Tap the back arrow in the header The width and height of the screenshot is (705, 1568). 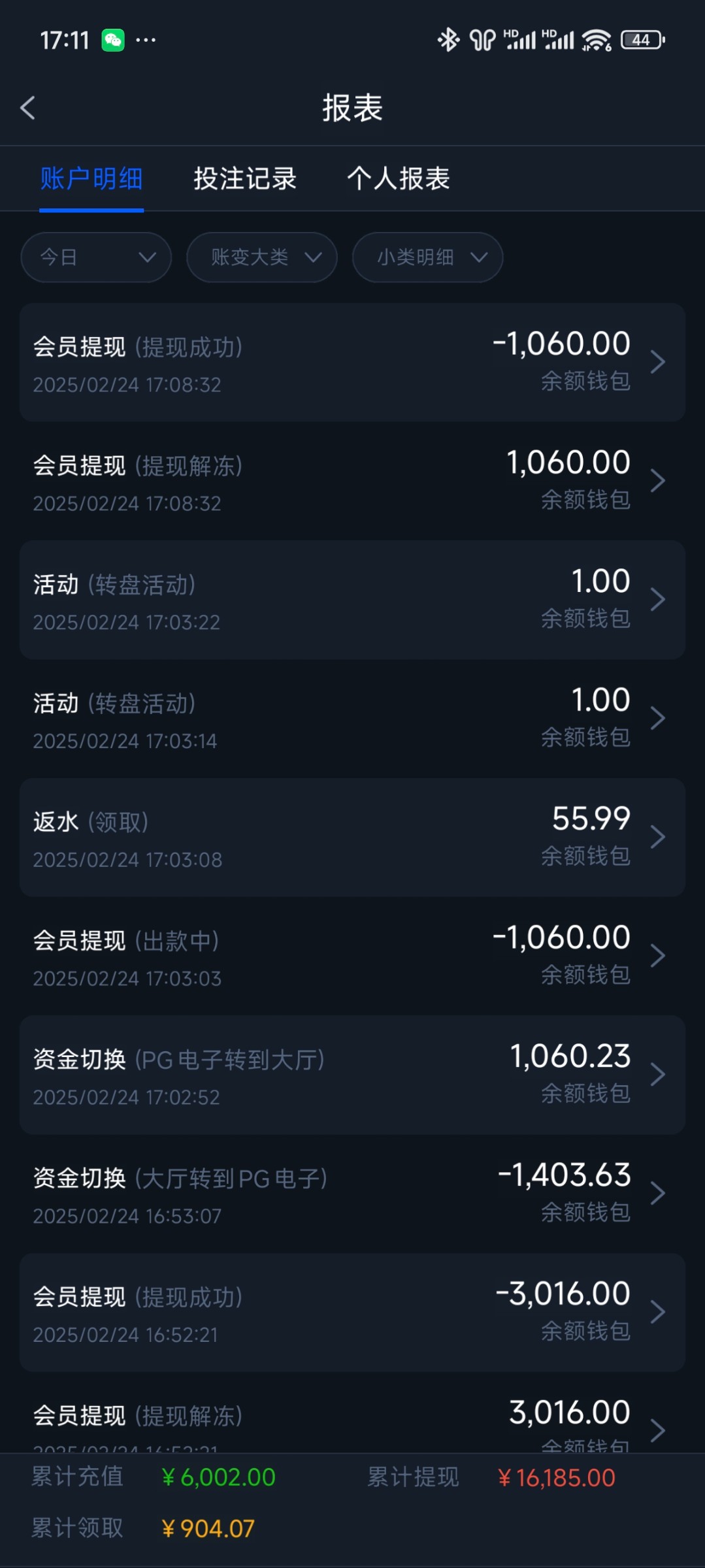pyautogui.click(x=28, y=108)
